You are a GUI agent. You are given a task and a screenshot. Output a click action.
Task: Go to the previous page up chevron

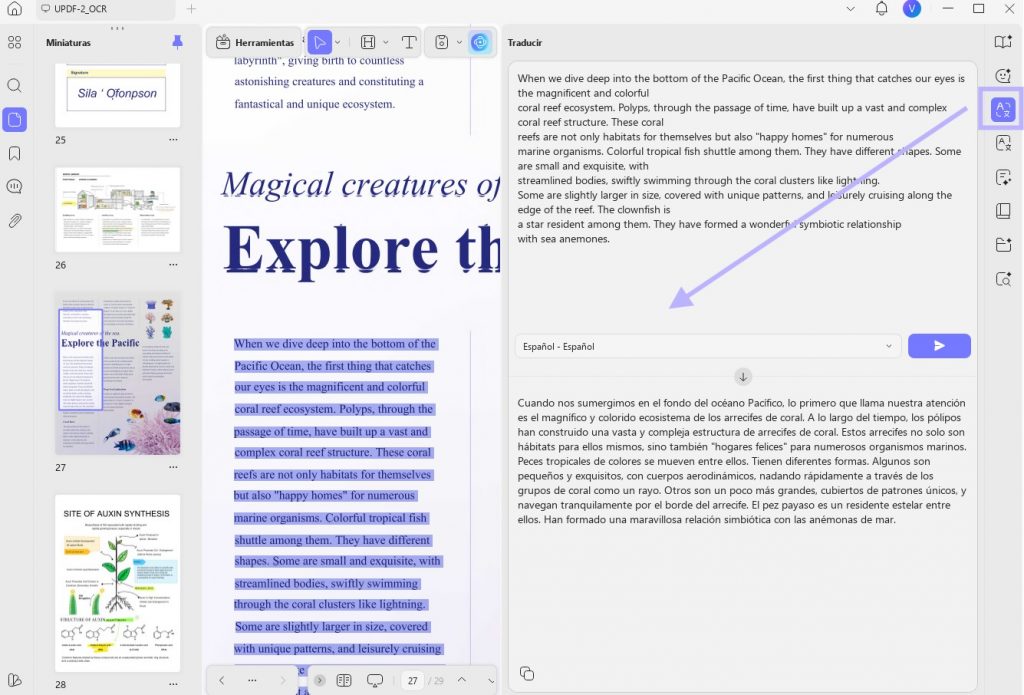click(462, 680)
